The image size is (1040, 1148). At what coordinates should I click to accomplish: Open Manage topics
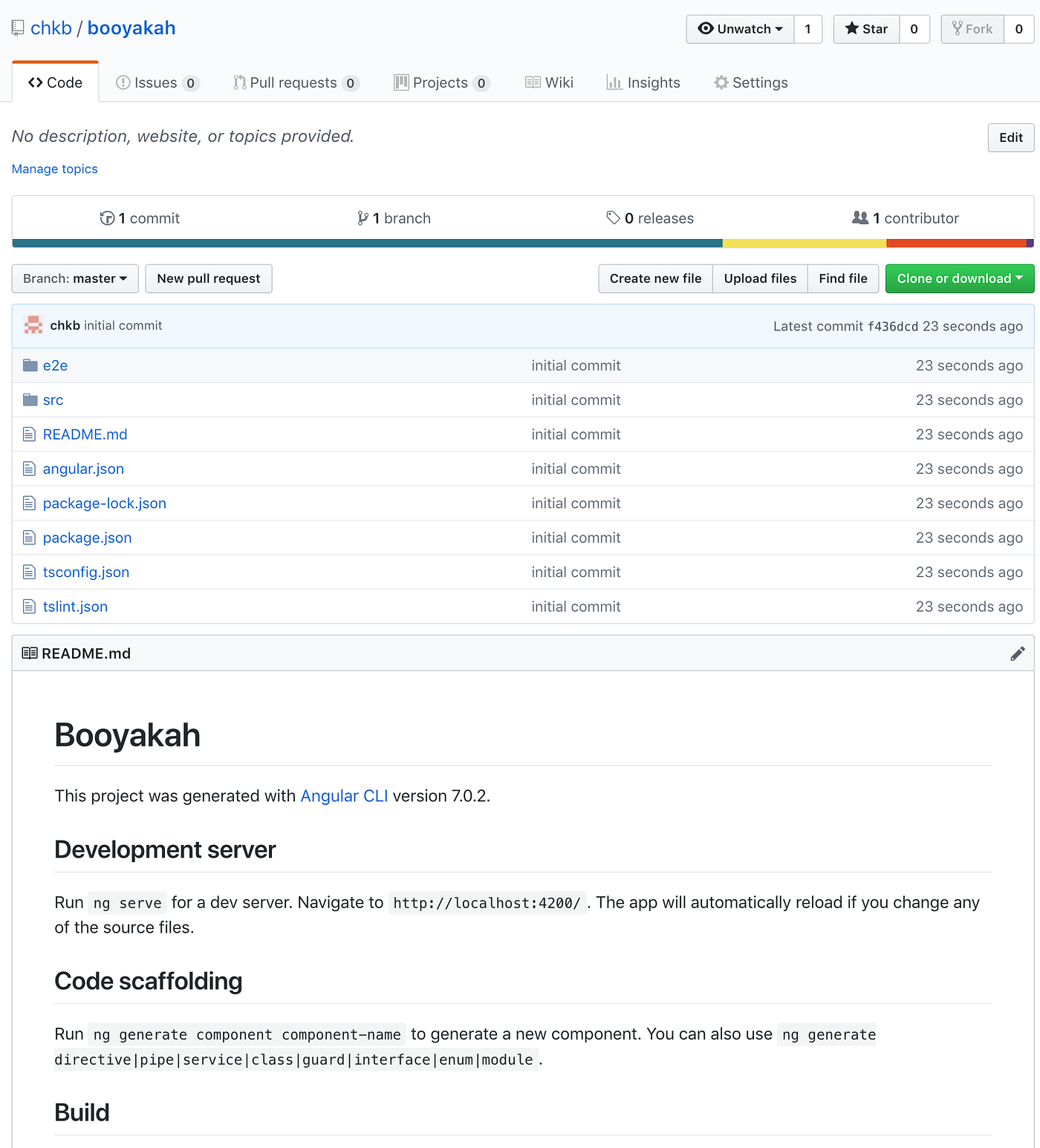click(x=54, y=169)
